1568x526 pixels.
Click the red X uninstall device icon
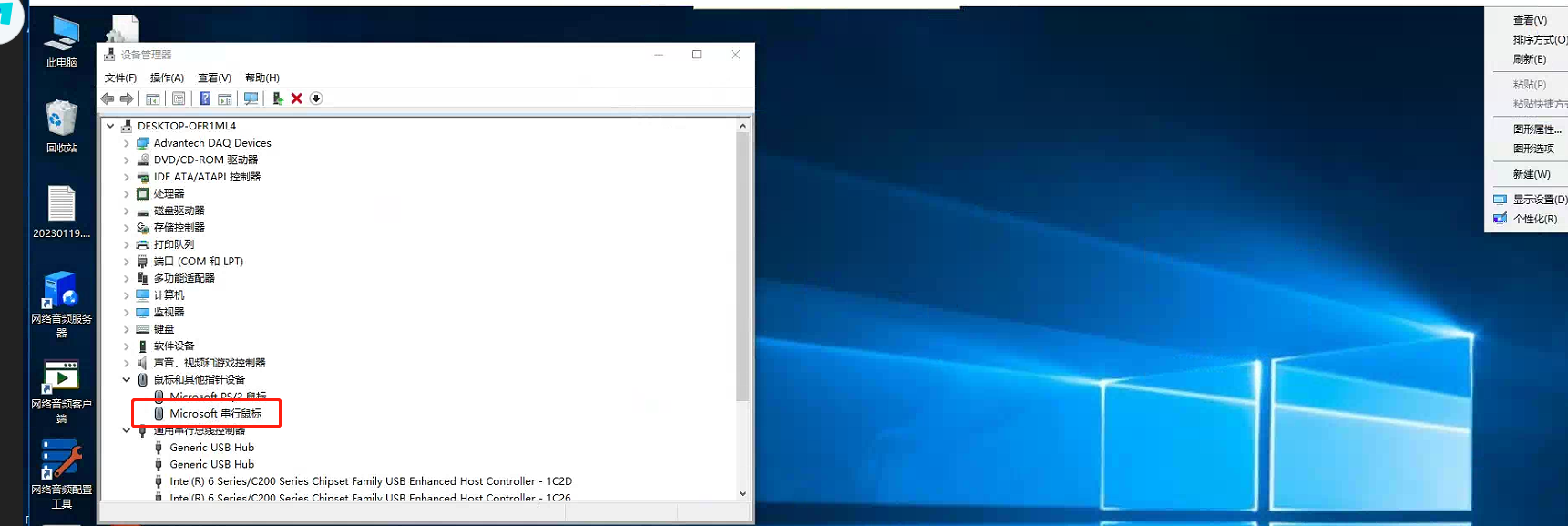pyautogui.click(x=297, y=98)
